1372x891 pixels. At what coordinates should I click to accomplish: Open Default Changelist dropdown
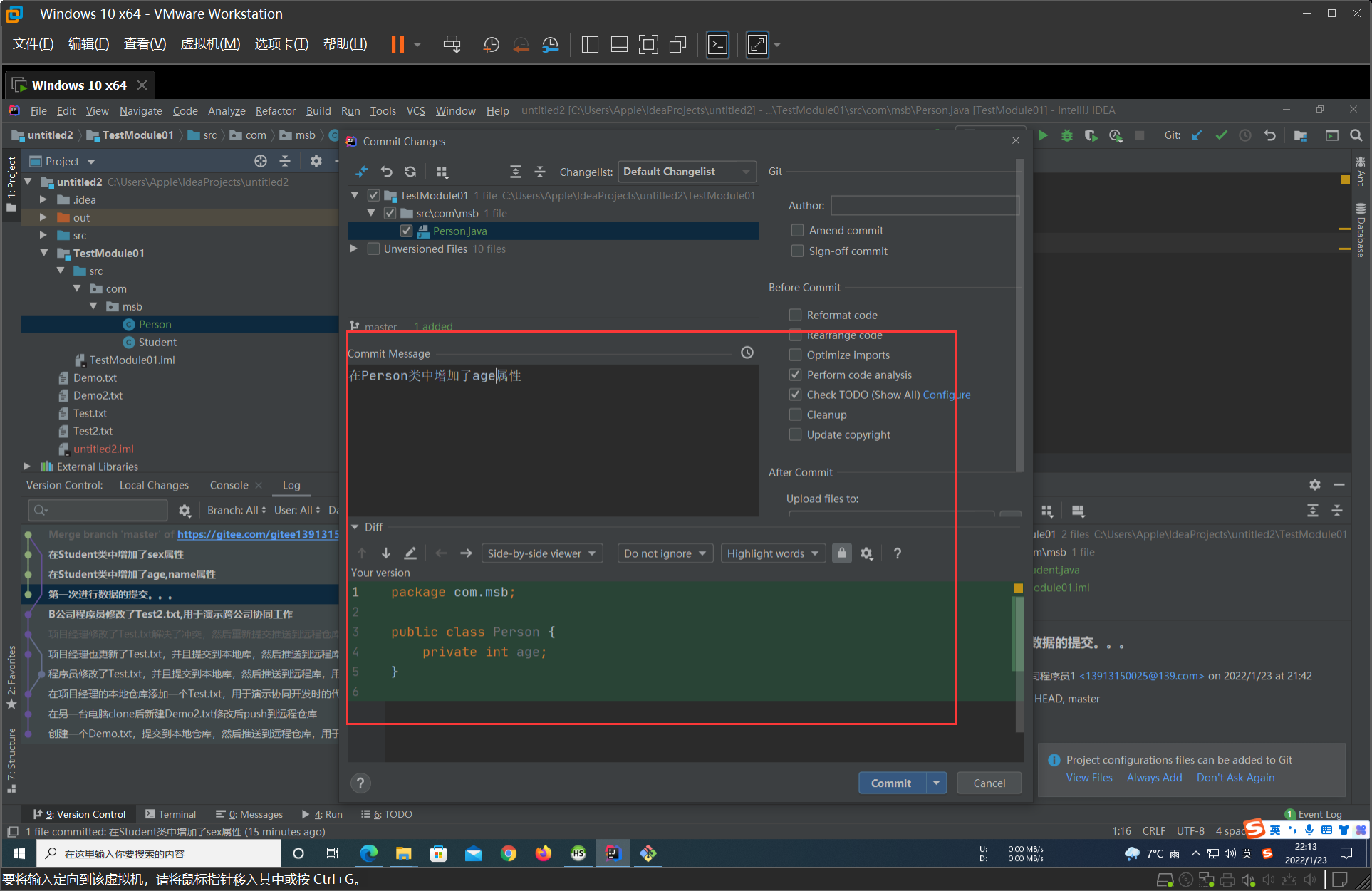(x=687, y=172)
